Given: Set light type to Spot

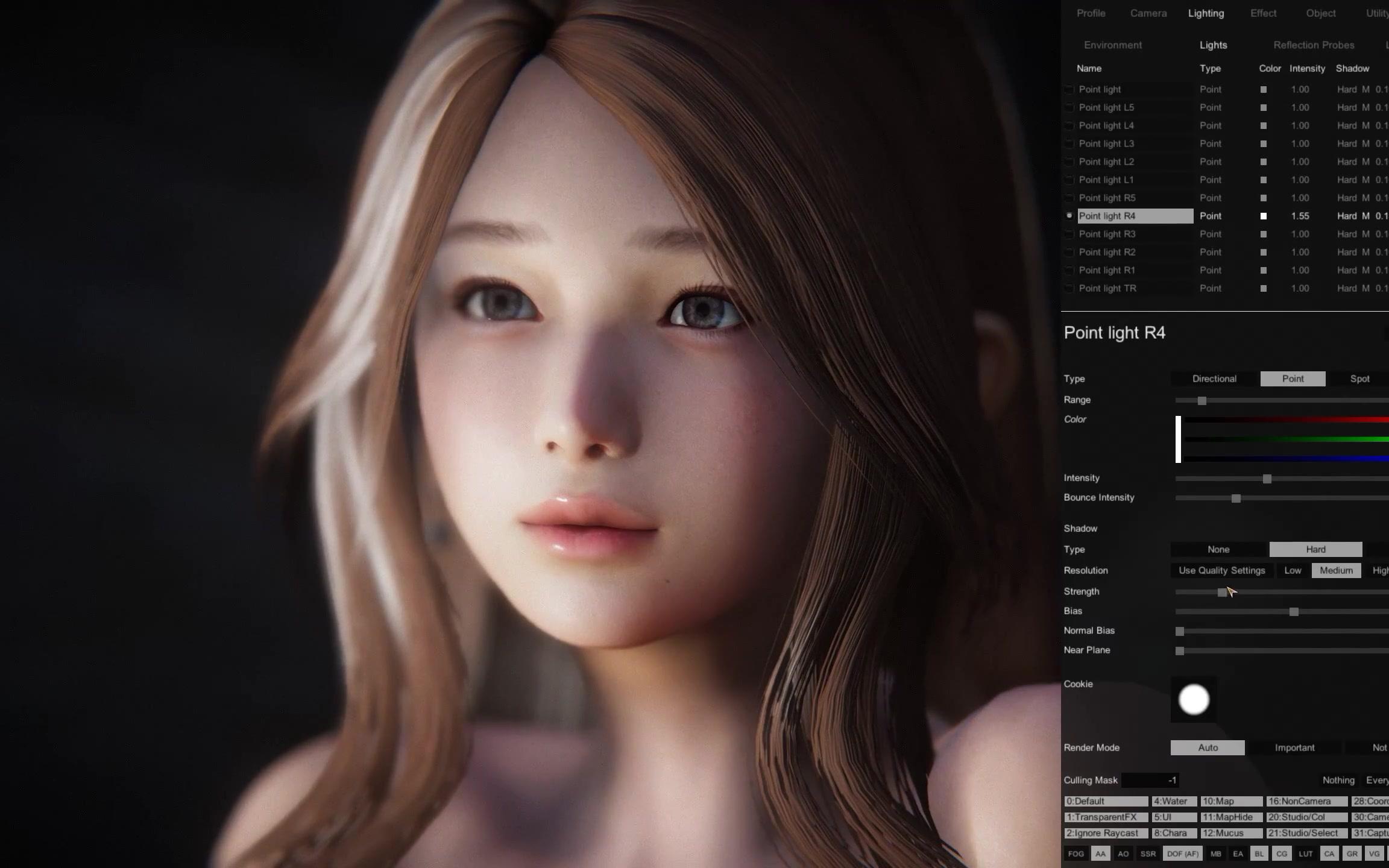Looking at the screenshot, I should click(1359, 379).
